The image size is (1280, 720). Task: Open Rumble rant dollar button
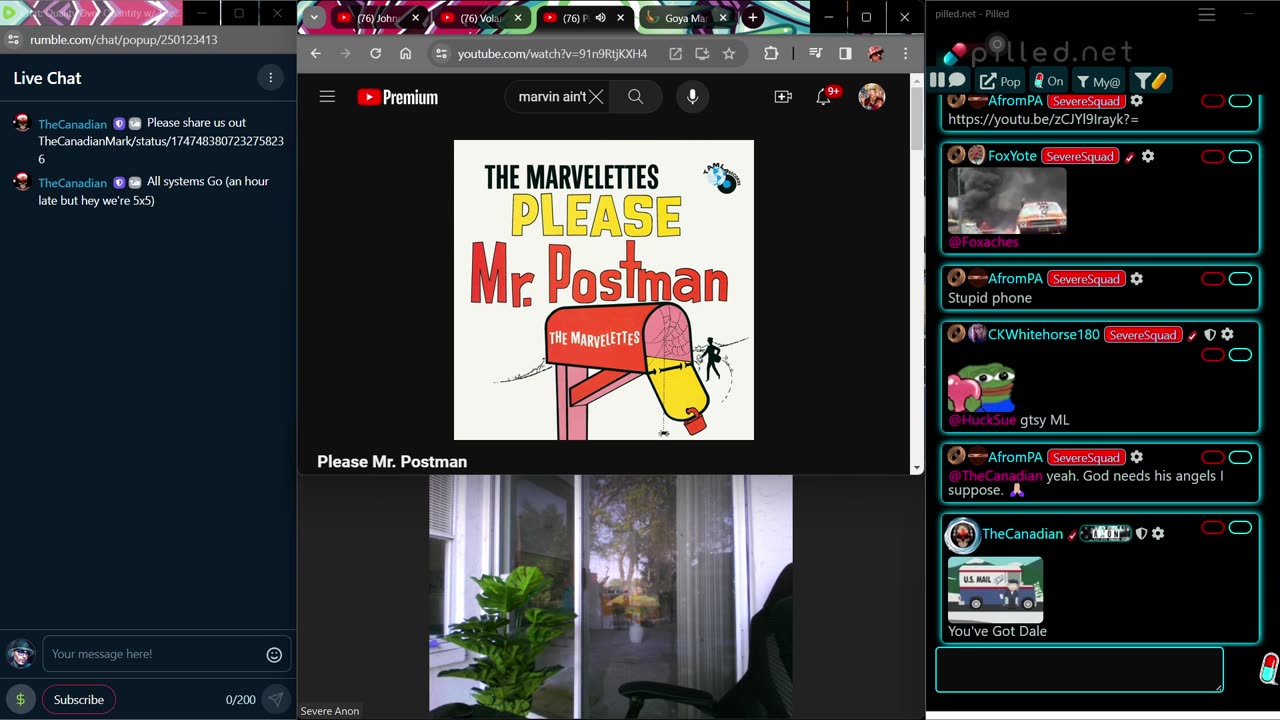[20, 700]
